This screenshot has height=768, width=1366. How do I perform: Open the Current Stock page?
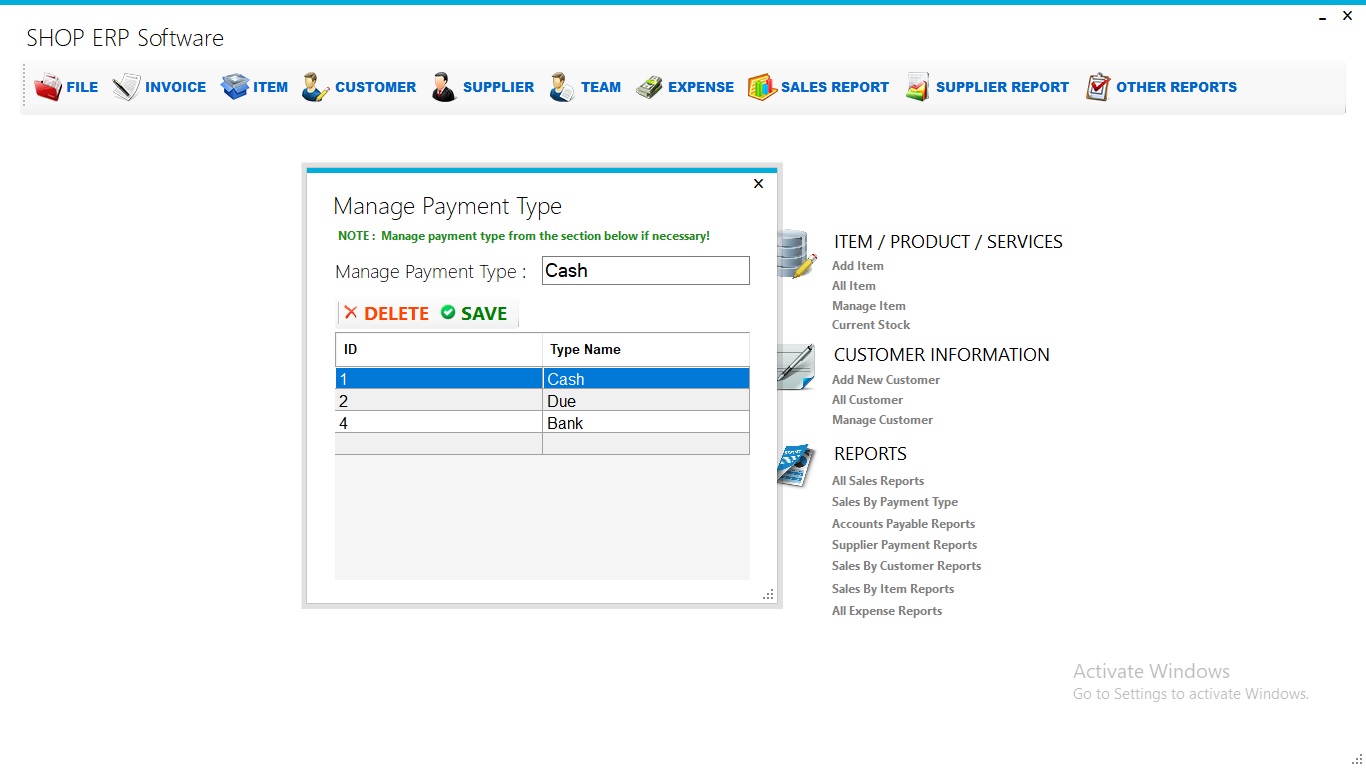870,324
